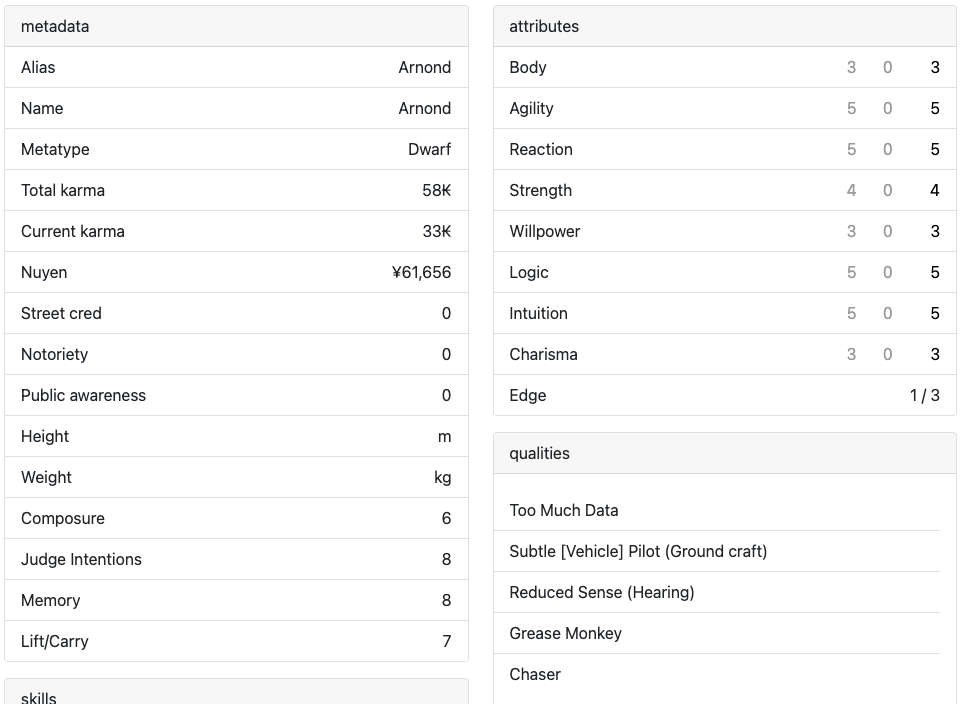Click the Agility attribute row
The image size is (965, 704).
(x=724, y=108)
